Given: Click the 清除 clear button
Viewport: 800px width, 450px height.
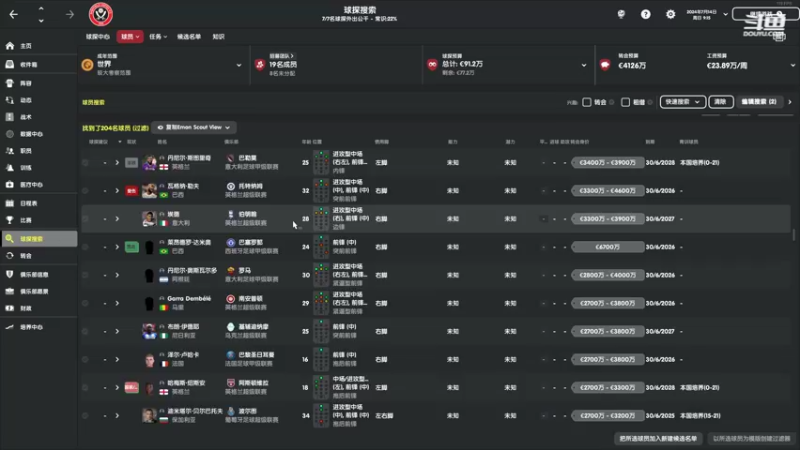Looking at the screenshot, I should click(x=720, y=102).
